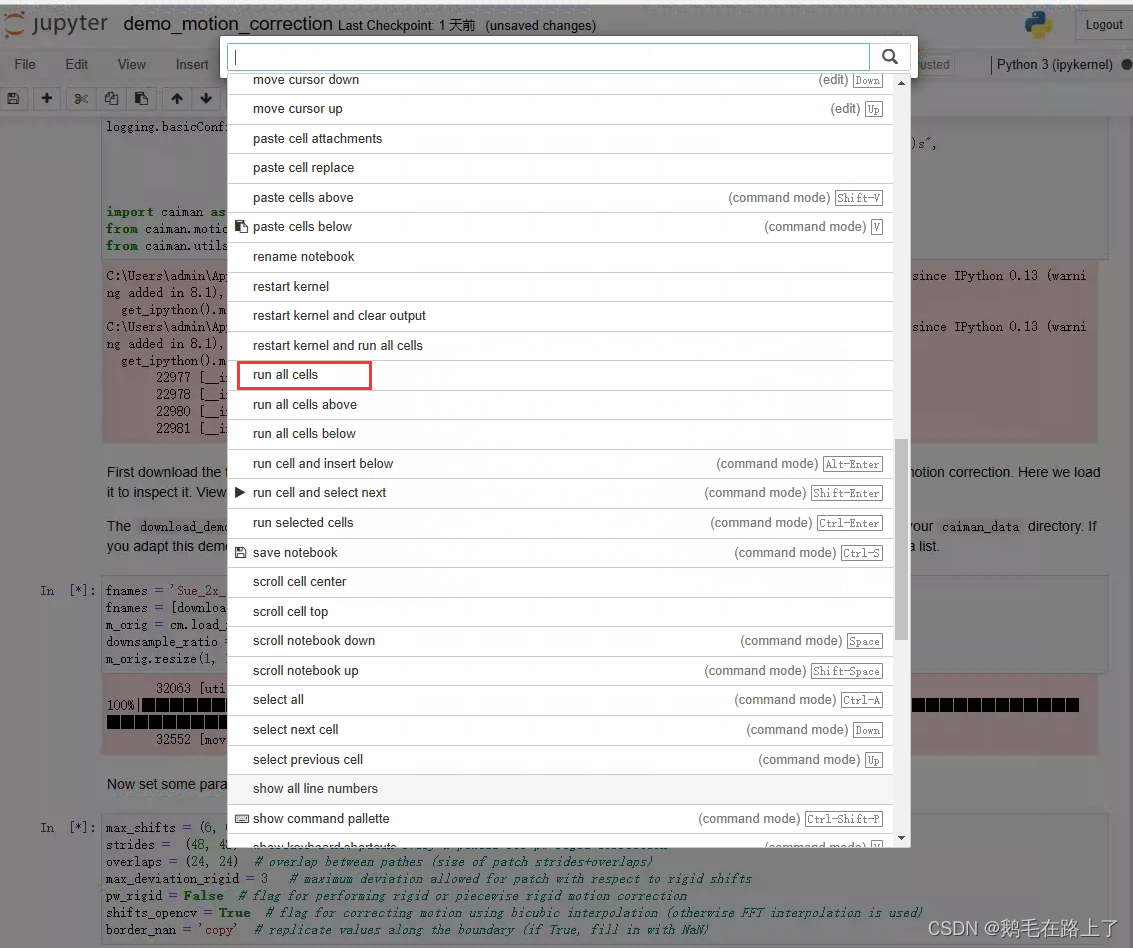Click code line shifts_opencv = True
This screenshot has width=1133, height=948.
(514, 913)
